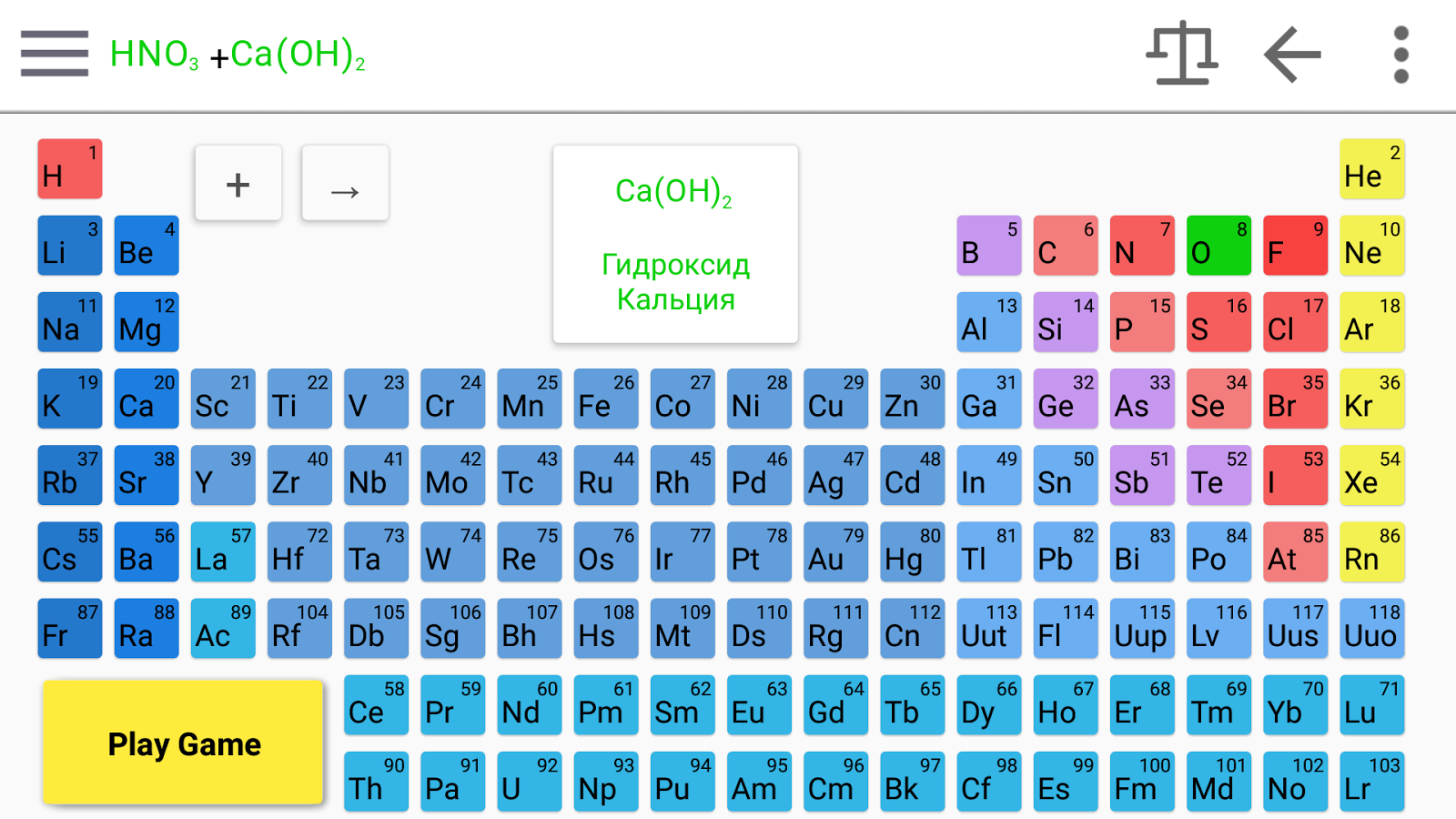Image resolution: width=1456 pixels, height=819 pixels.
Task: Select the Chlorine (Cl) element tile
Action: (x=1295, y=322)
